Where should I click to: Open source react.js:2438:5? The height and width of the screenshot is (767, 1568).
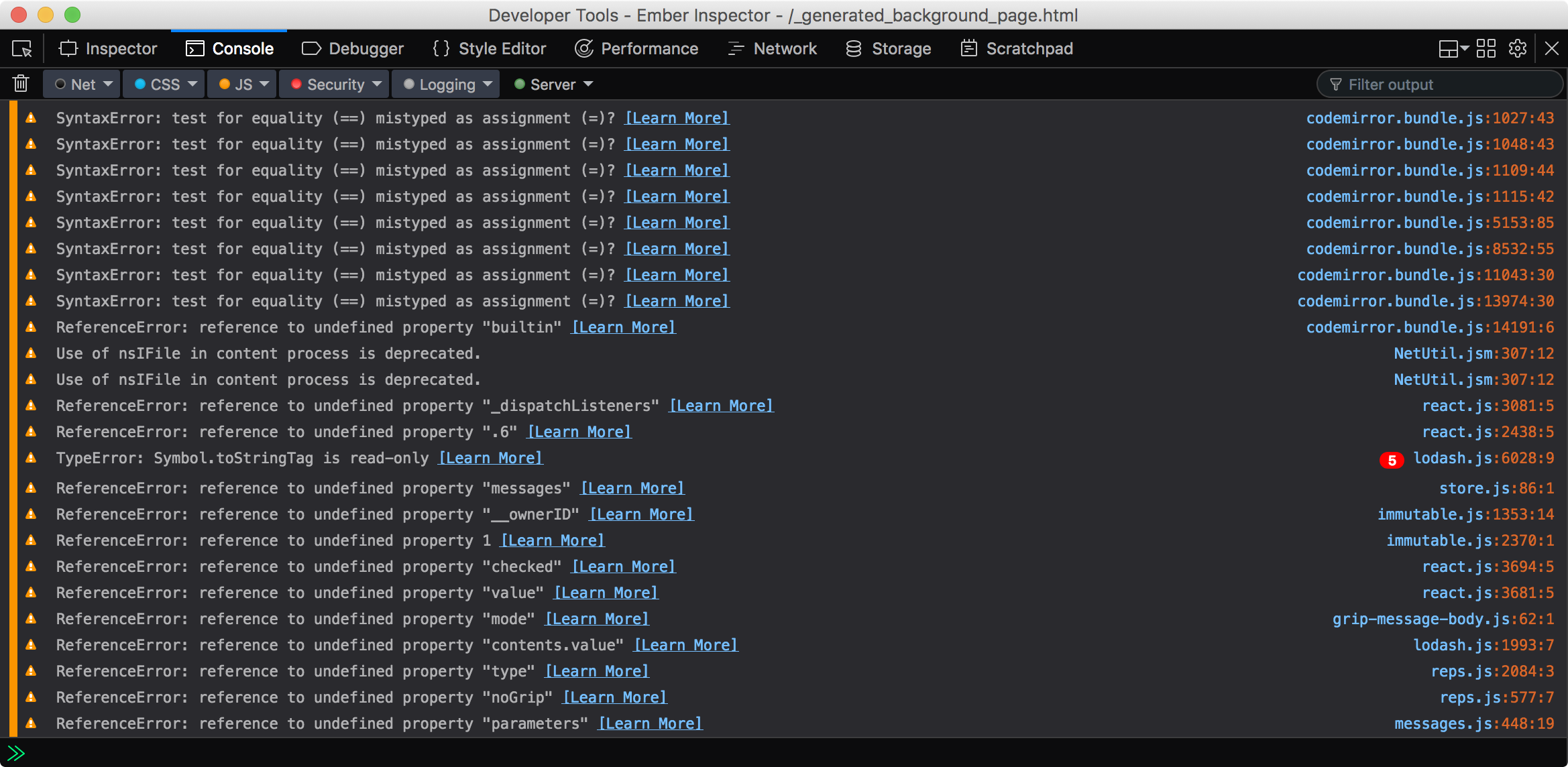(x=1488, y=432)
